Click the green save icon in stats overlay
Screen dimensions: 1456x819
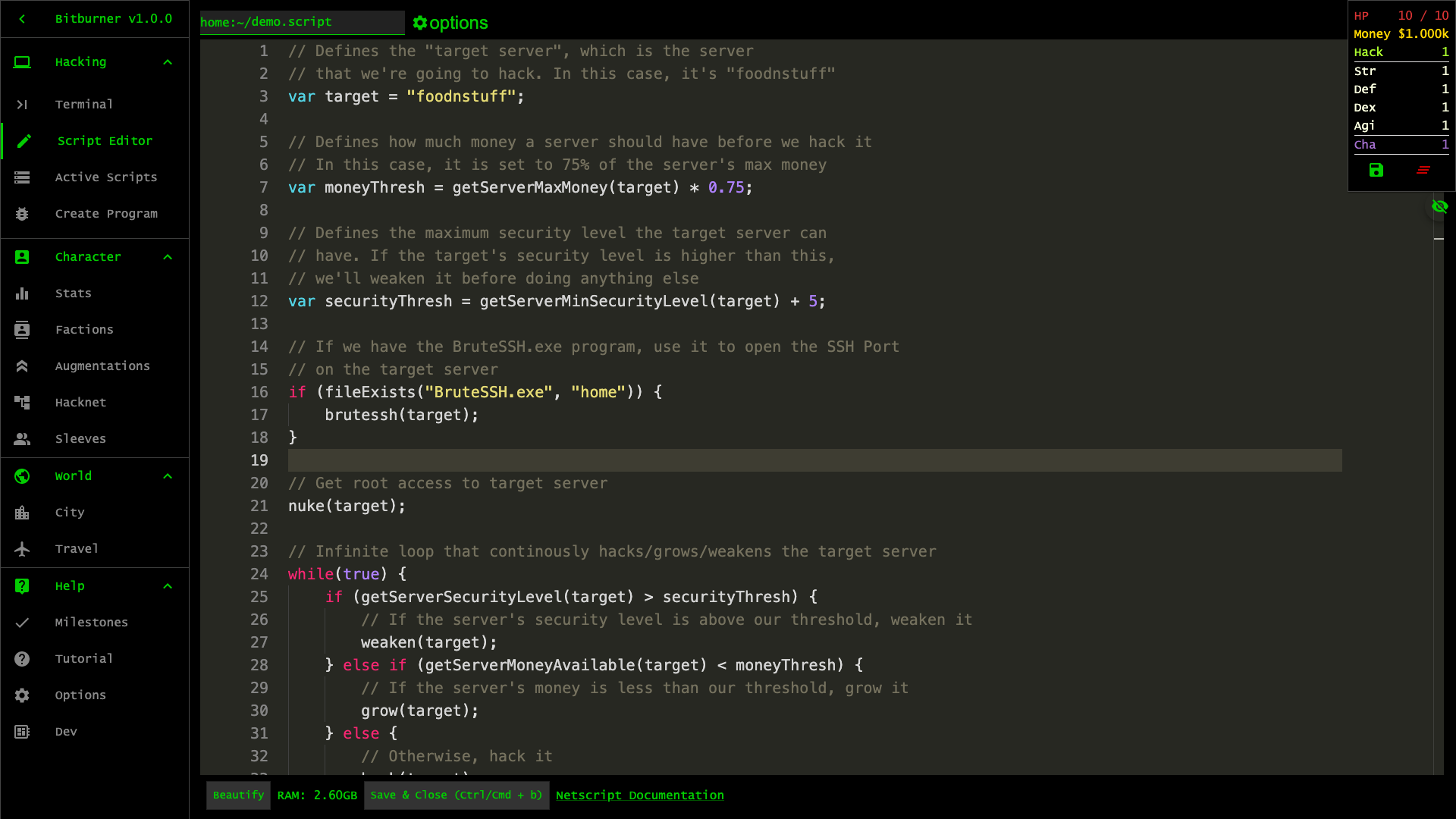pyautogui.click(x=1376, y=171)
